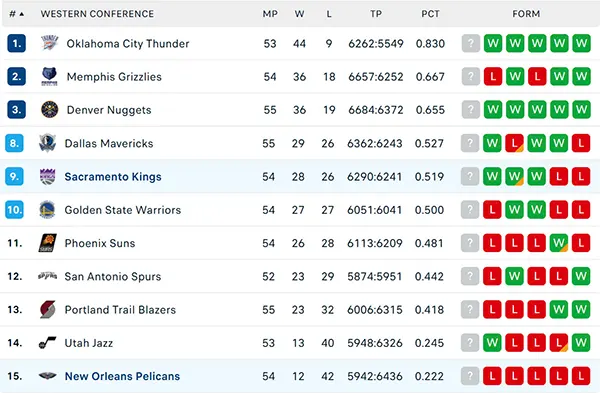Open San Antonio Spurs team link

112,276
